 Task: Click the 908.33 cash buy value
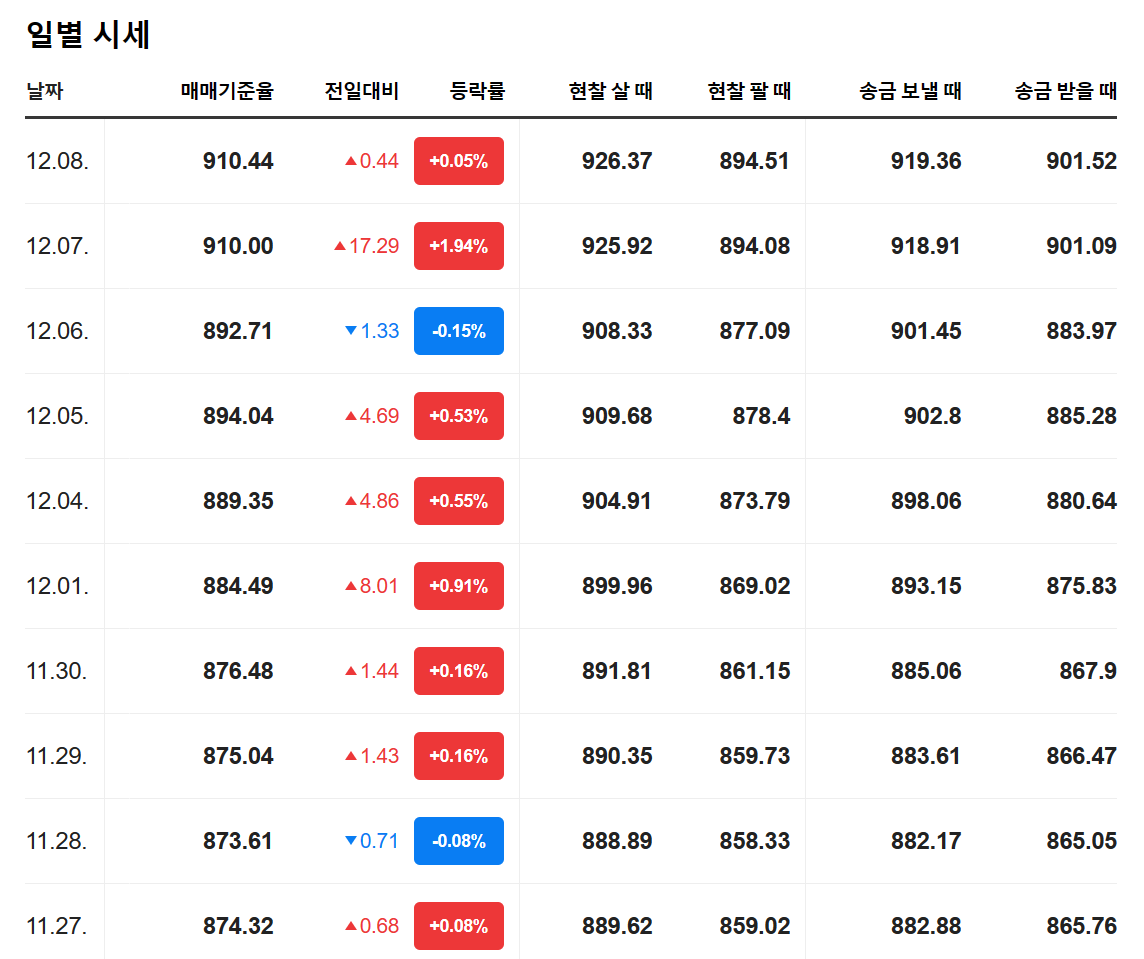[617, 331]
